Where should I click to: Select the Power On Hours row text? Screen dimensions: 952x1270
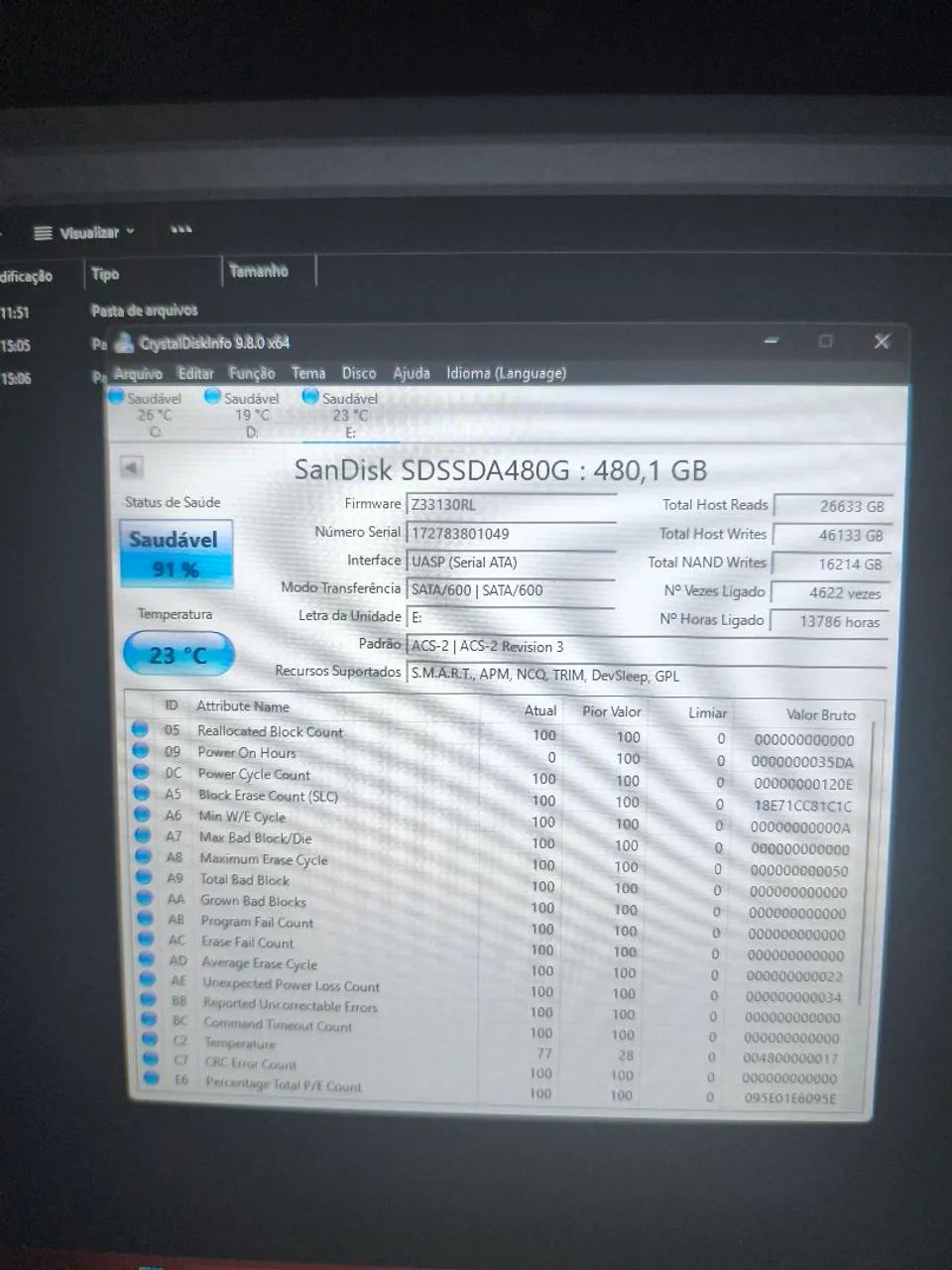(247, 753)
